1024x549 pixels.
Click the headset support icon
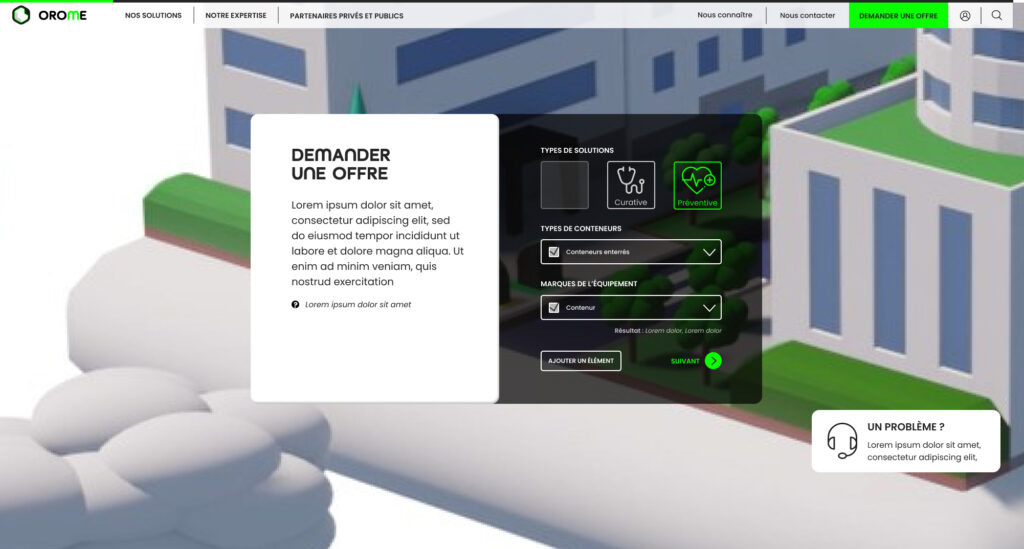tap(842, 441)
